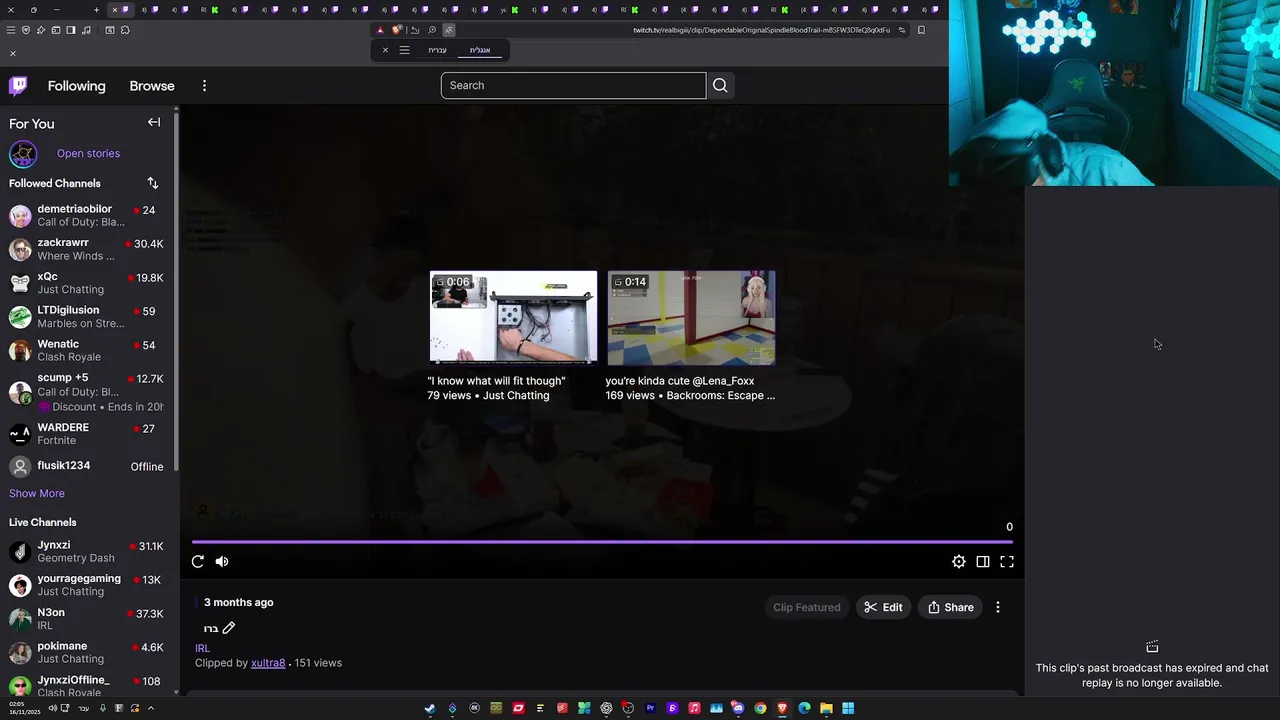Toggle theatre mode
1280x720 pixels.
(x=983, y=562)
